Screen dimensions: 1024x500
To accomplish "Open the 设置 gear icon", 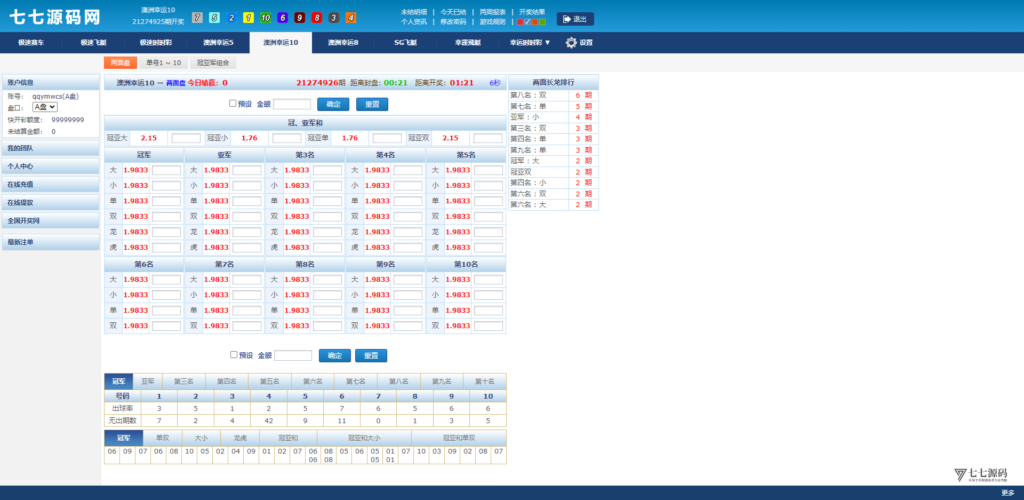I will (571, 43).
